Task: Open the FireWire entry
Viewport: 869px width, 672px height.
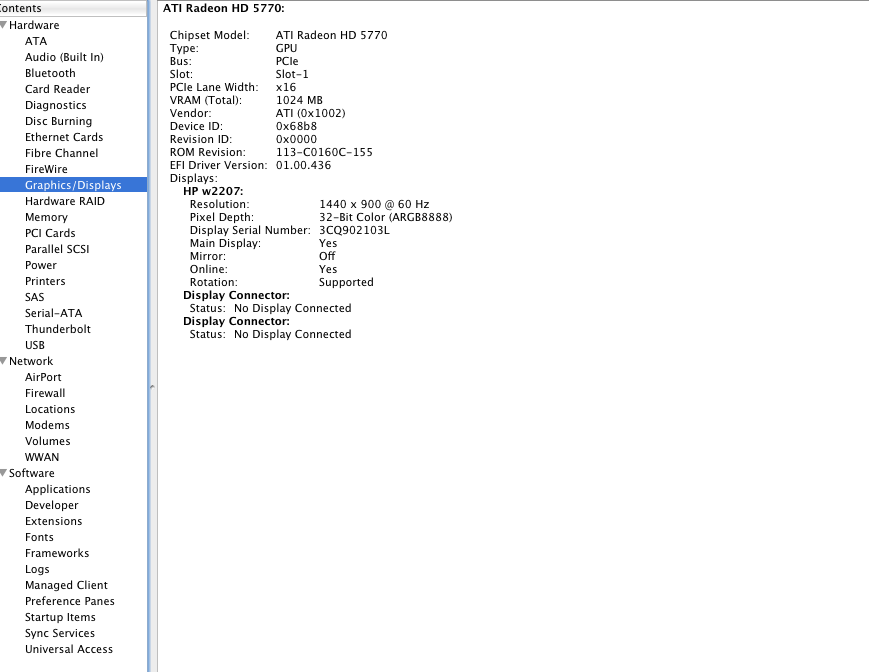Action: [47, 170]
